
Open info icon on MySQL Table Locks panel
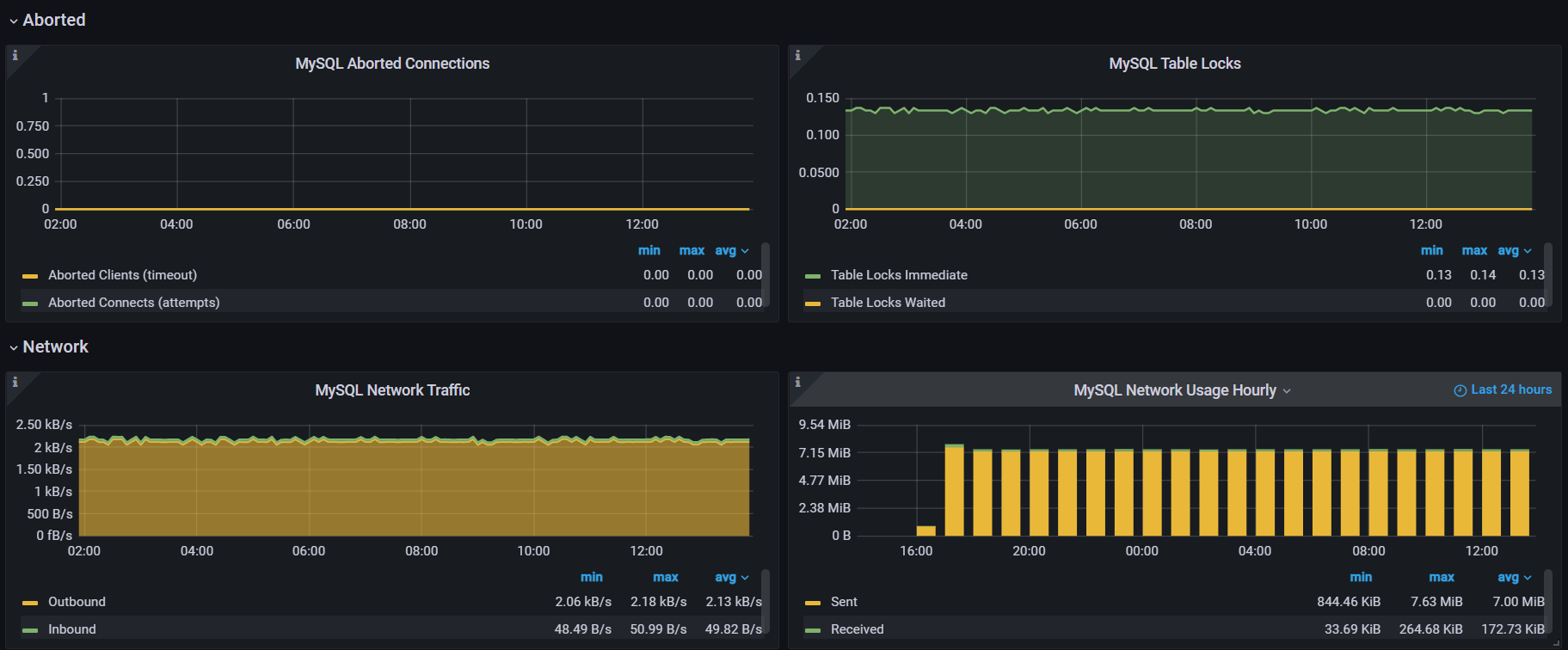[x=797, y=55]
